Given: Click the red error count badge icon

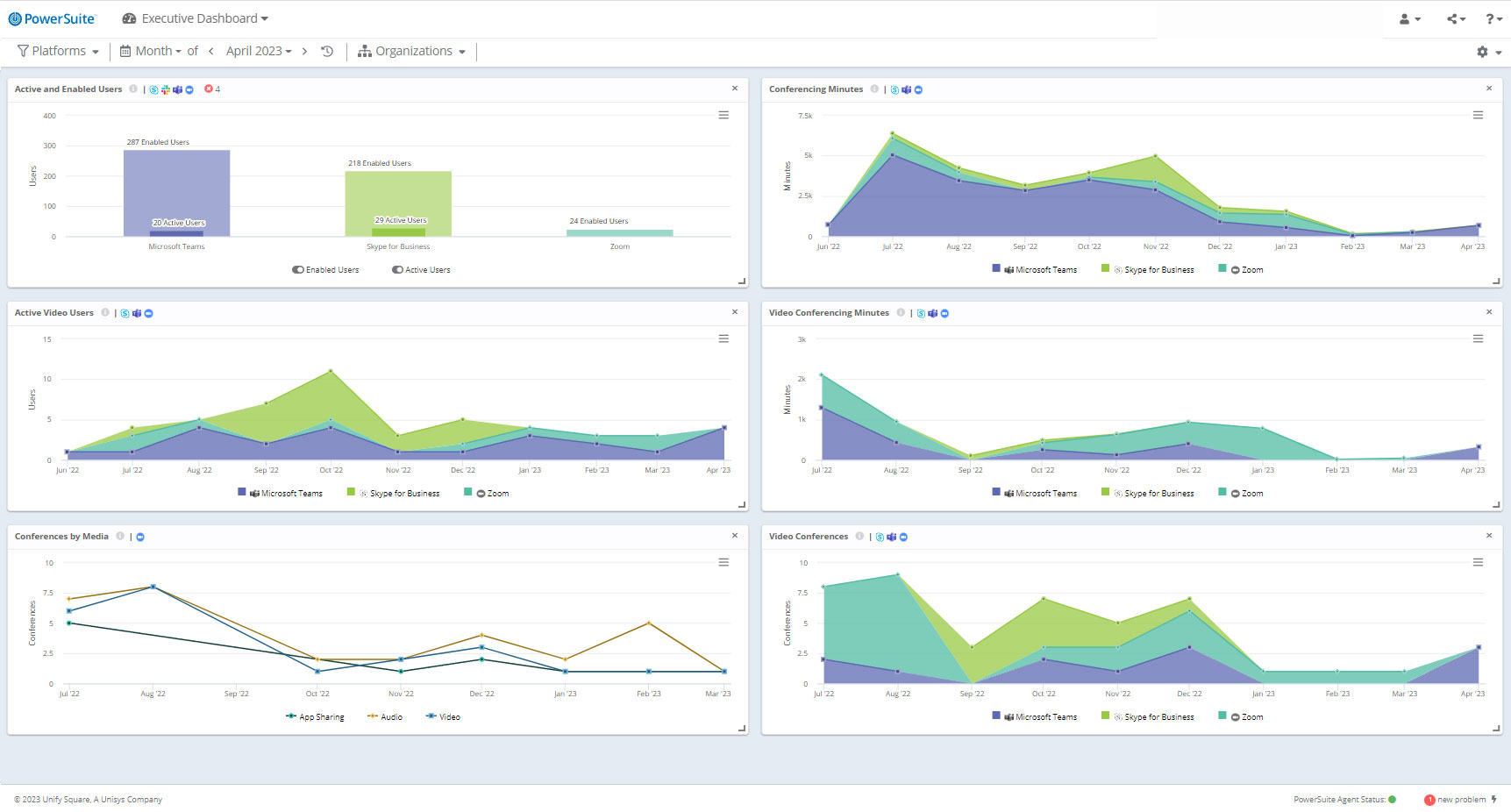Looking at the screenshot, I should pos(209,89).
